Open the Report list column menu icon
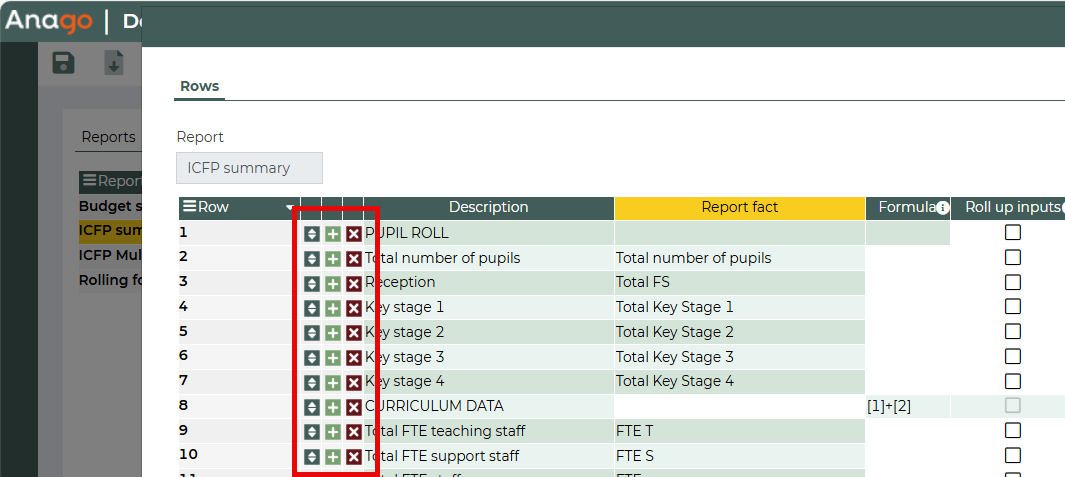 coord(90,181)
